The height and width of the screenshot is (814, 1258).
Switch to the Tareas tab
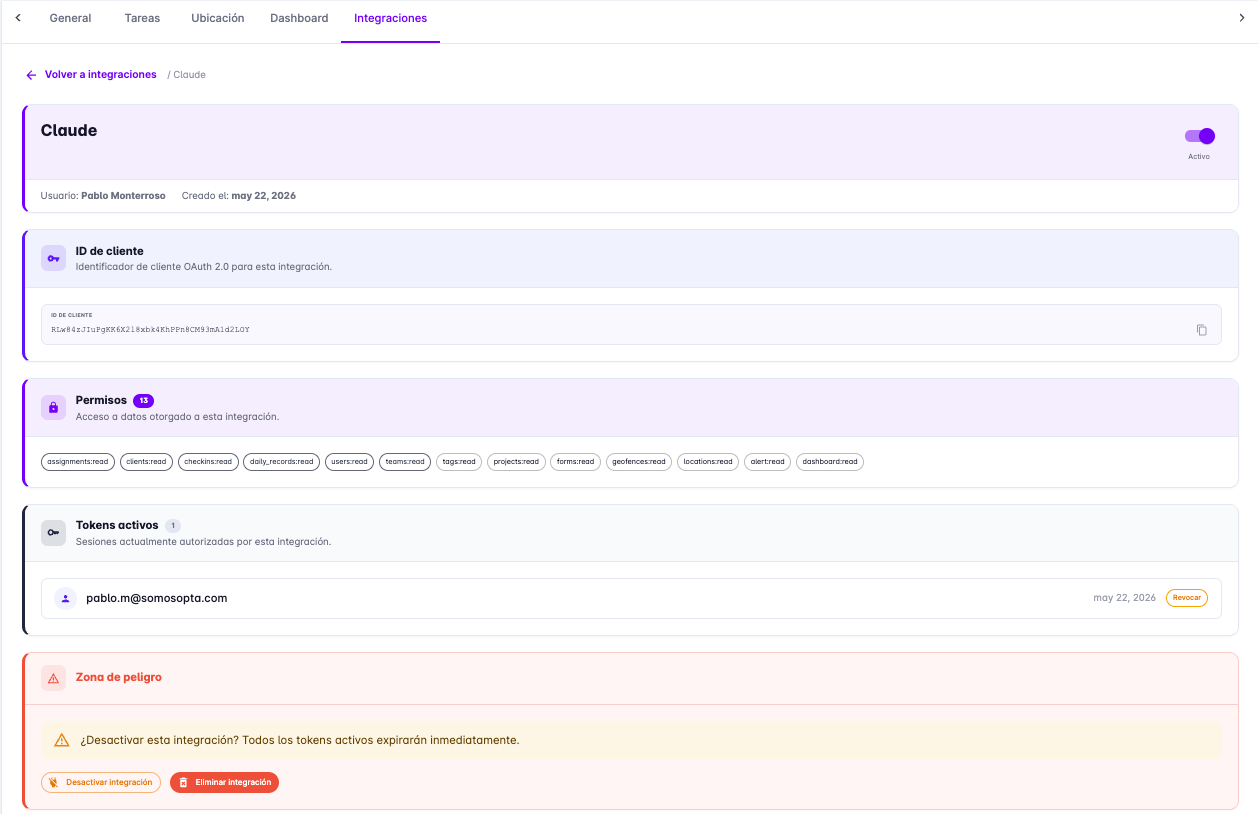tap(142, 18)
